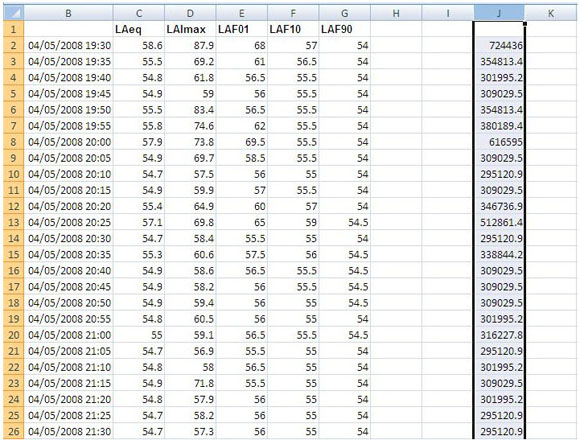Viewport: 580px width, 440px height.
Task: Click cell containing 724436
Action: (x=499, y=45)
